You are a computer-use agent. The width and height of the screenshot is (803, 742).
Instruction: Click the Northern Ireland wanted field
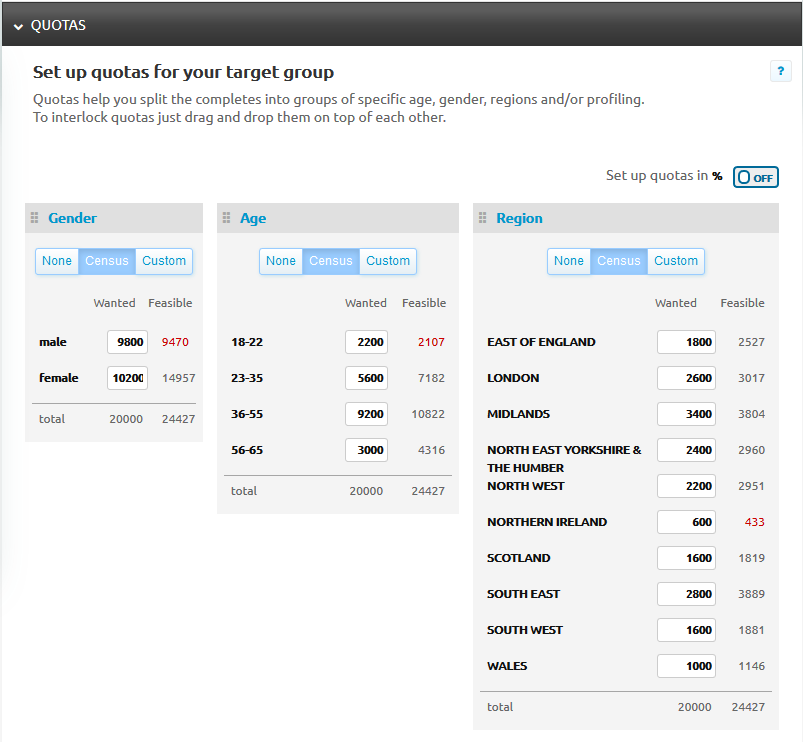687,522
